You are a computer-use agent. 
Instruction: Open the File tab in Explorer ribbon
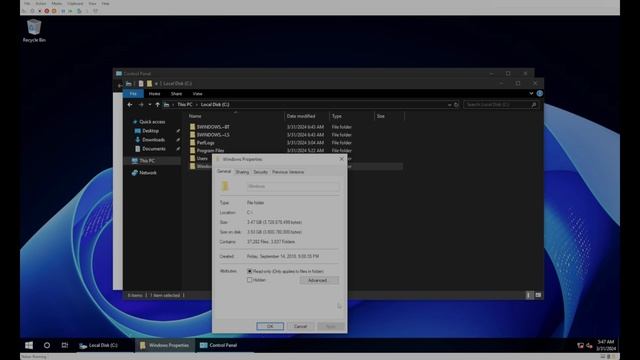coord(133,94)
